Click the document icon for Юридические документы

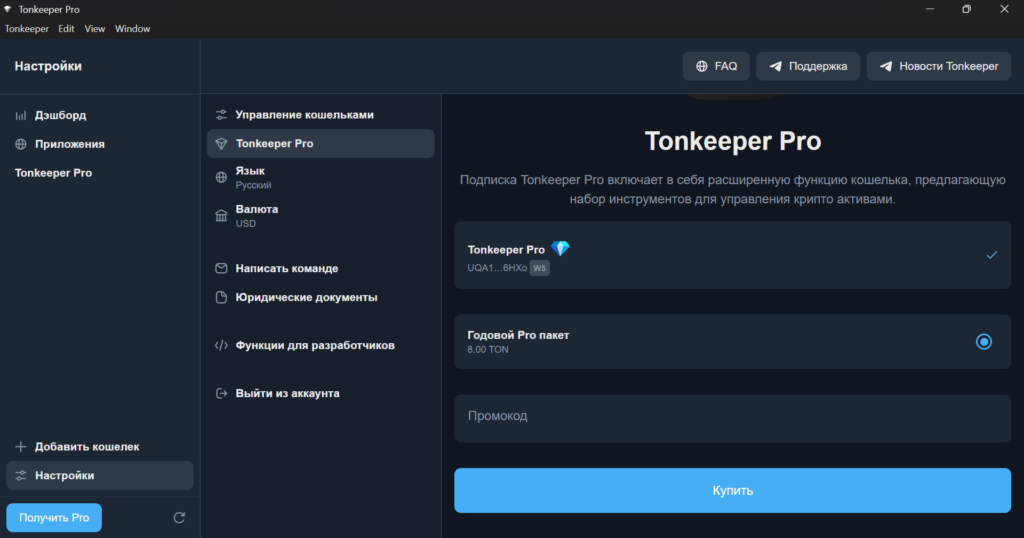pyautogui.click(x=221, y=297)
